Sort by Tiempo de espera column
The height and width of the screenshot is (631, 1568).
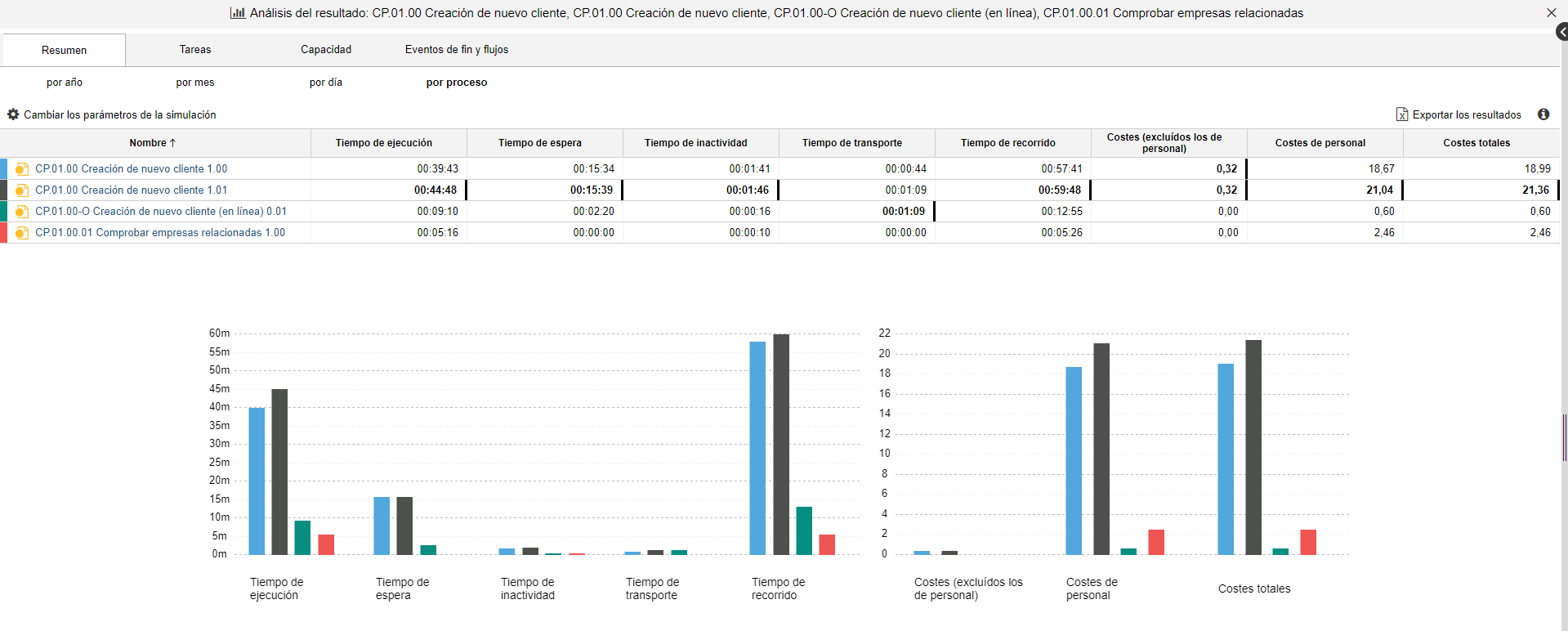545,143
